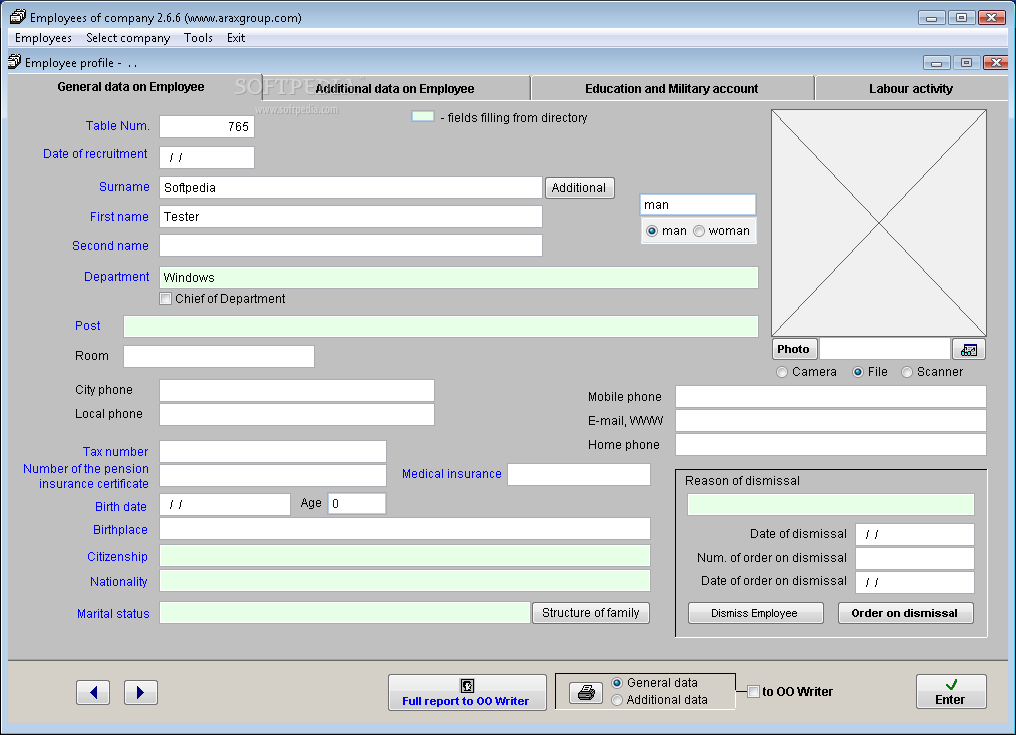The height and width of the screenshot is (735, 1016).
Task: Click the Reason of dismissal field
Action: click(831, 505)
